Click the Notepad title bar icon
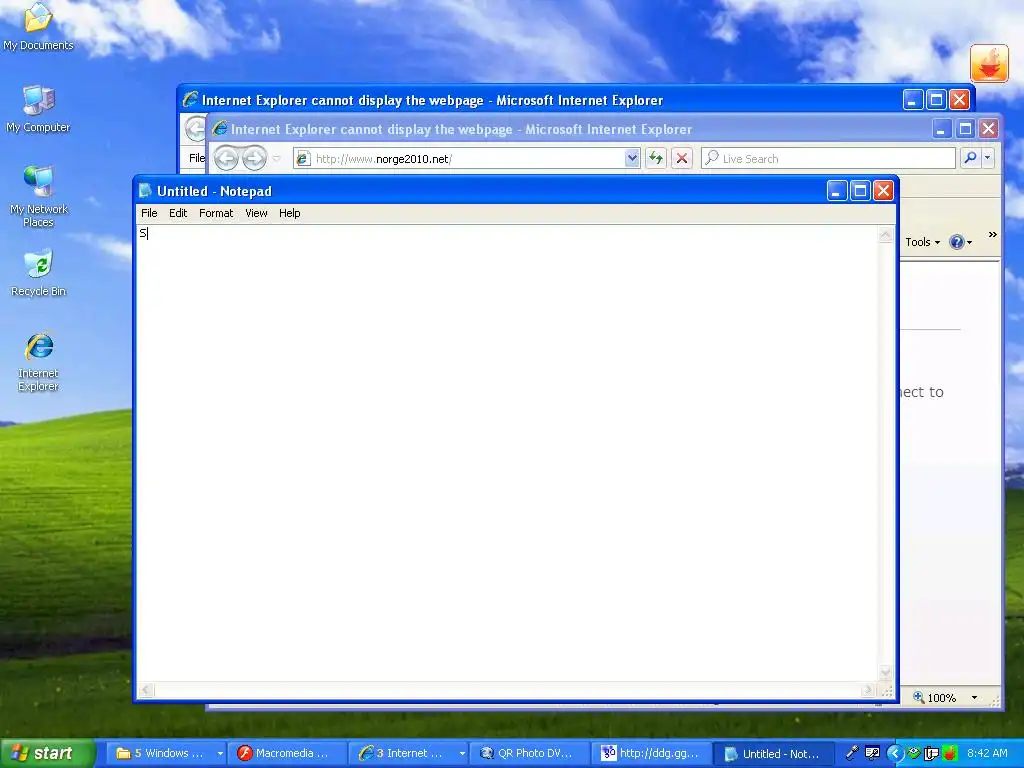The image size is (1024, 768). pyautogui.click(x=146, y=191)
